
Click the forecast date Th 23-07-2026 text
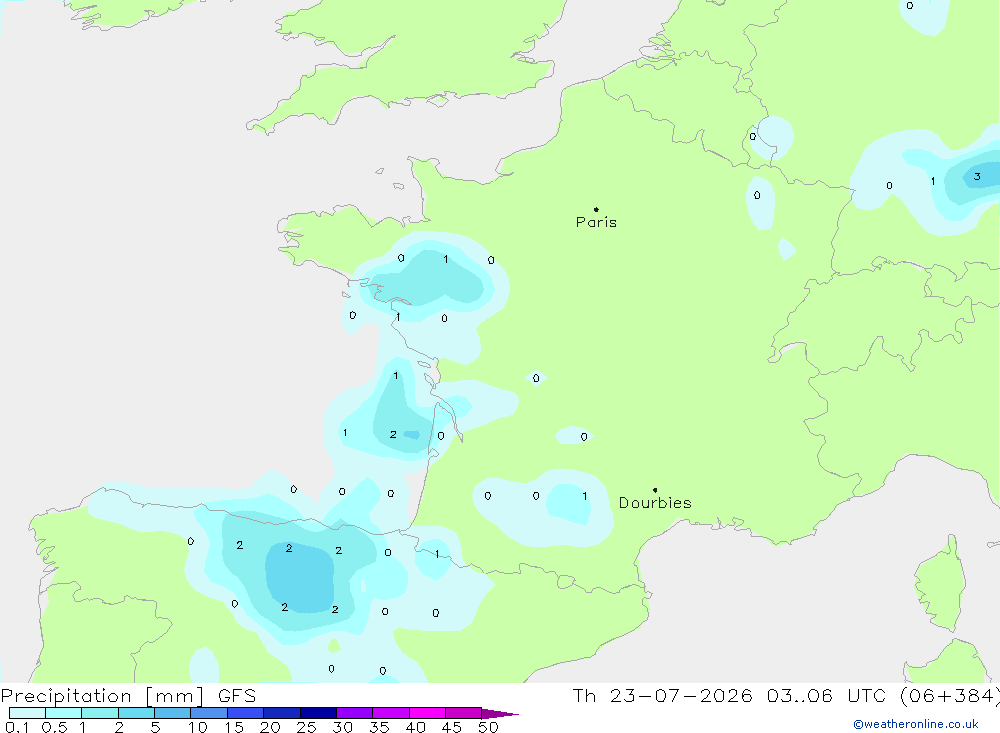click(662, 696)
